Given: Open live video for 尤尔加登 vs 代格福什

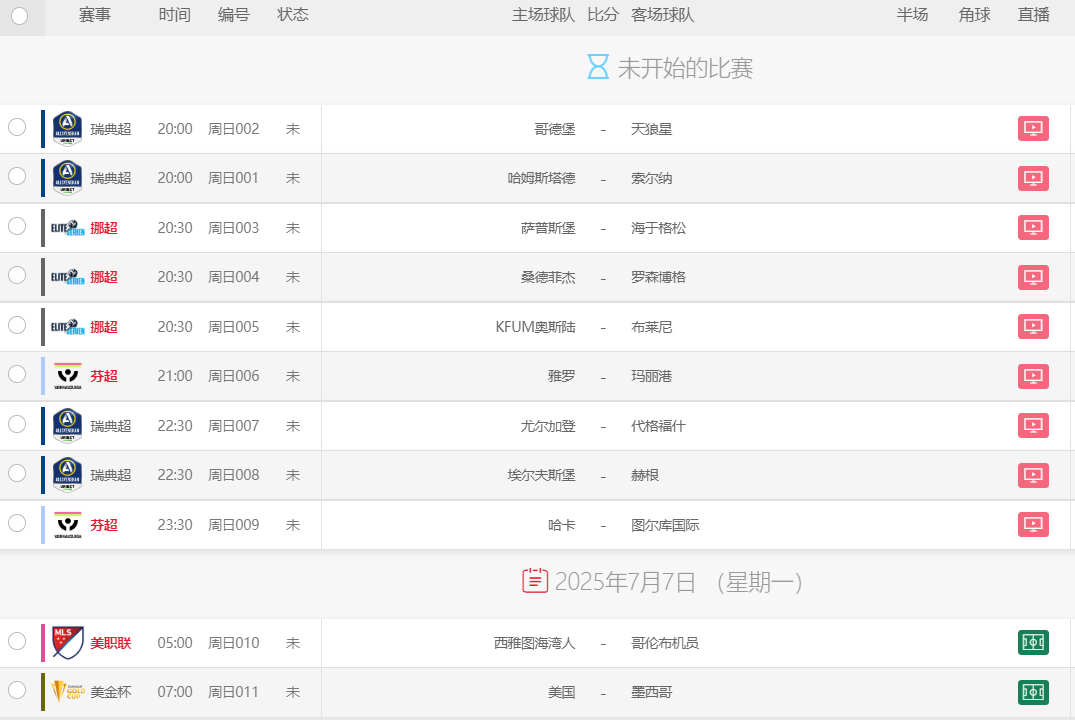Looking at the screenshot, I should tap(1033, 426).
